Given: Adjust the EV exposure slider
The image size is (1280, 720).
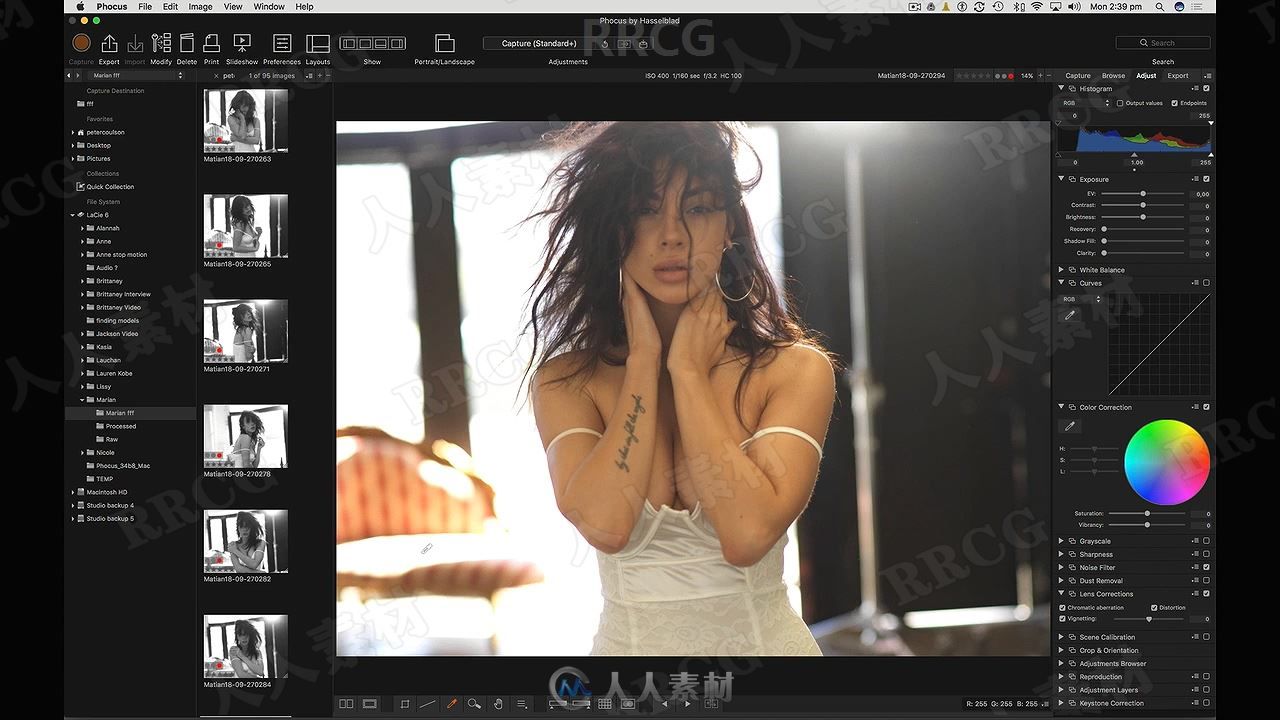Looking at the screenshot, I should coord(1143,193).
